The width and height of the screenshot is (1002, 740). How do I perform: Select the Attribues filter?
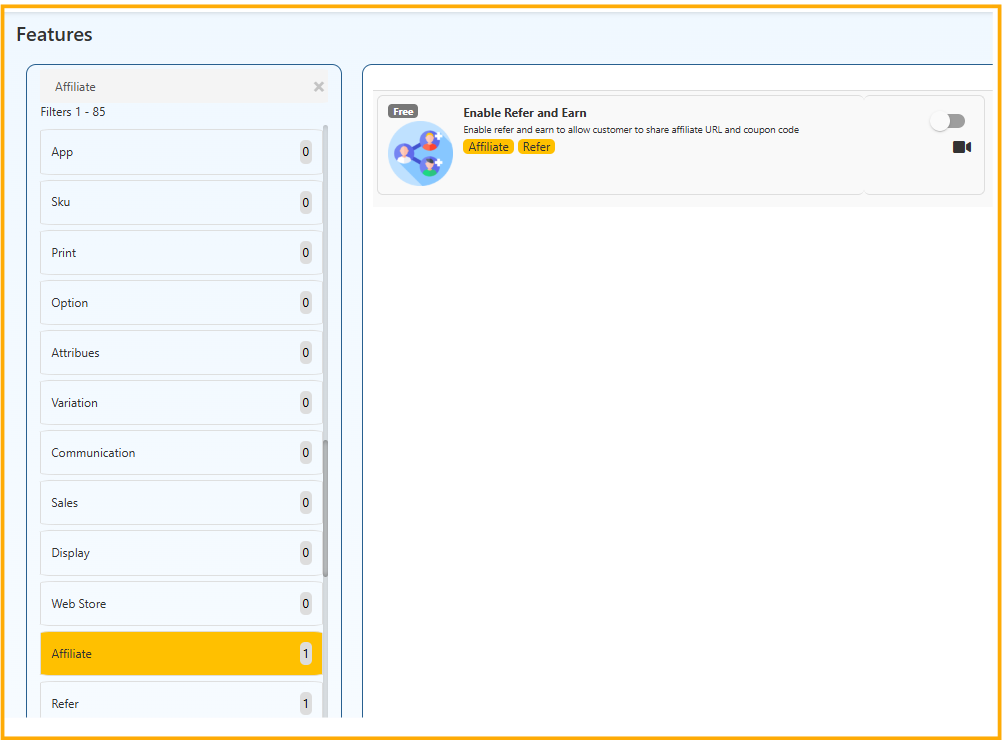(181, 353)
